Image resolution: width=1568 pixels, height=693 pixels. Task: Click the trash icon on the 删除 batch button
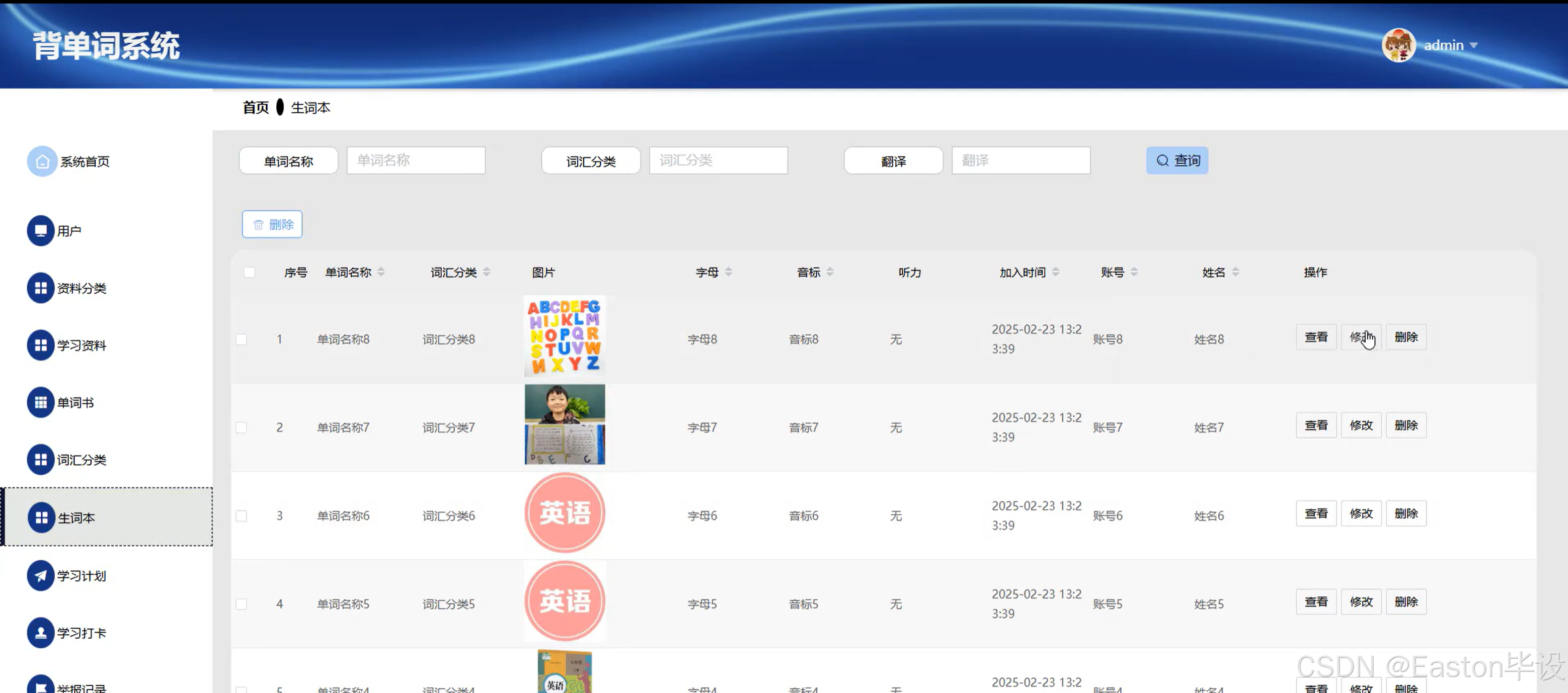click(x=258, y=224)
